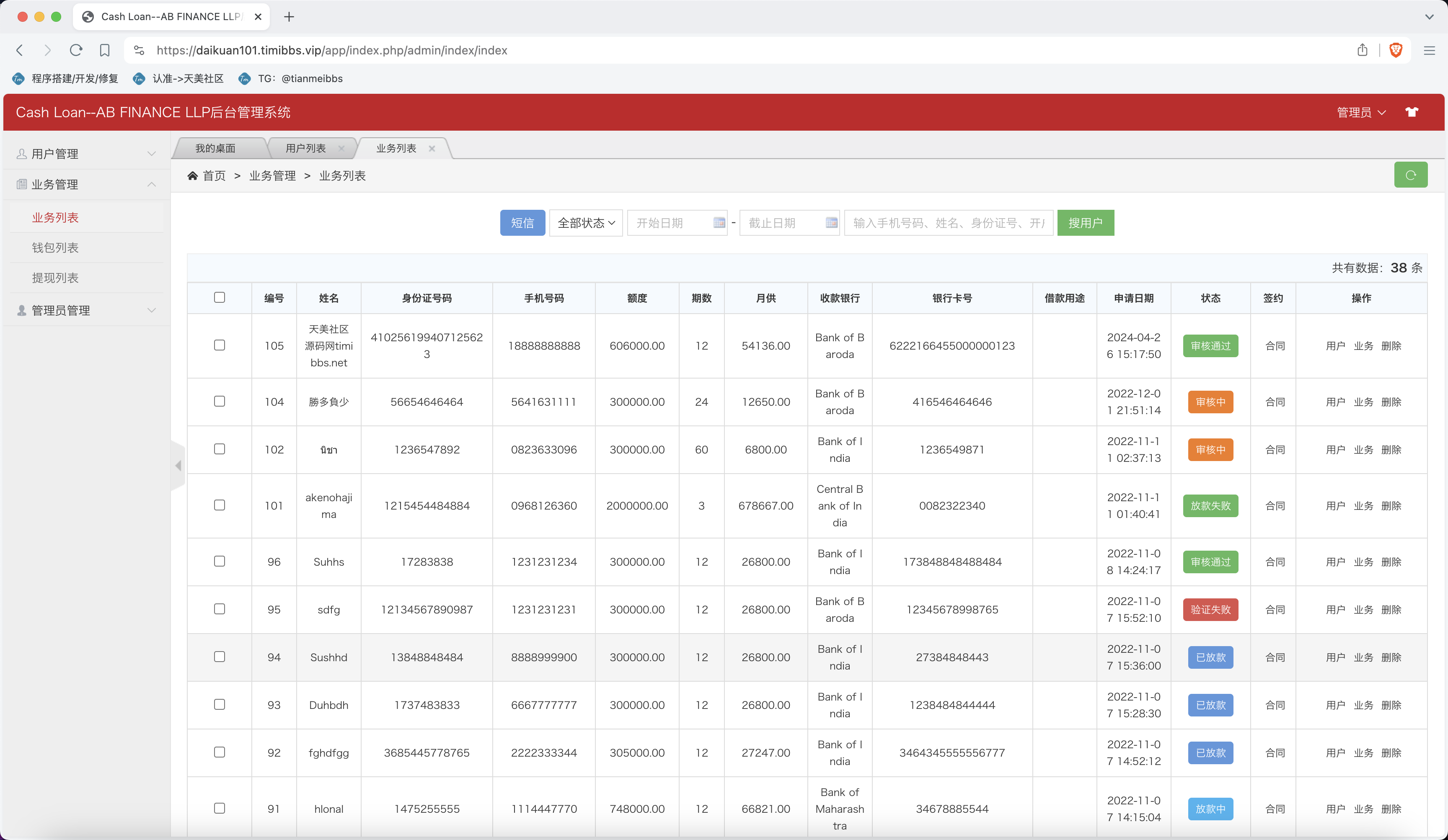Viewport: 1448px width, 840px height.
Task: Toggle the select-all checkbox in the header
Action: 220,297
